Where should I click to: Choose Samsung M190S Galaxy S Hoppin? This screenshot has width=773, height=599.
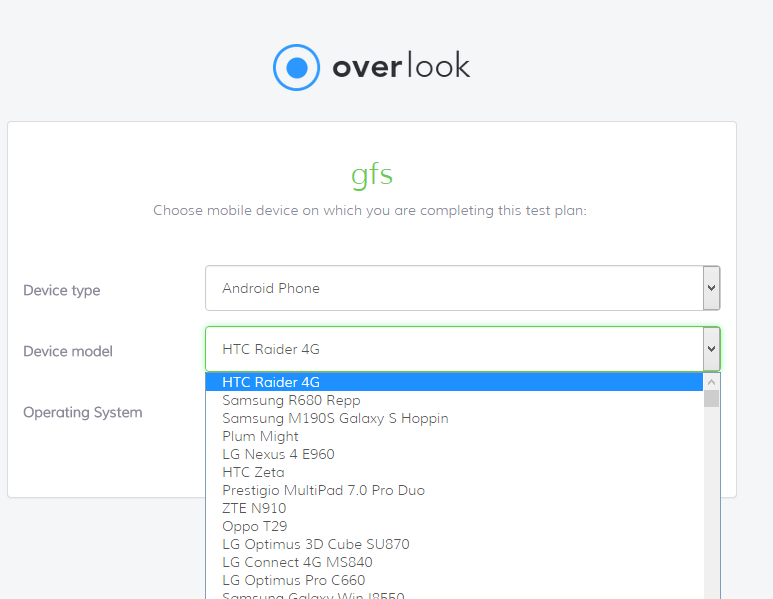pyautogui.click(x=454, y=418)
